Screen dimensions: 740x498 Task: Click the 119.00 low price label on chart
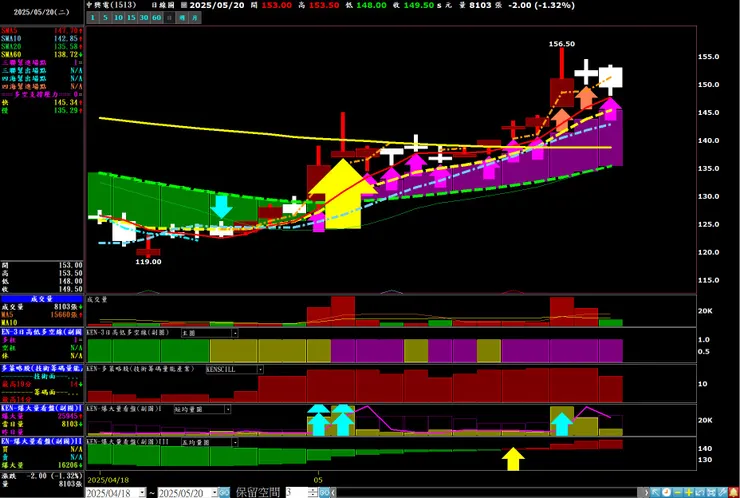[x=148, y=262]
